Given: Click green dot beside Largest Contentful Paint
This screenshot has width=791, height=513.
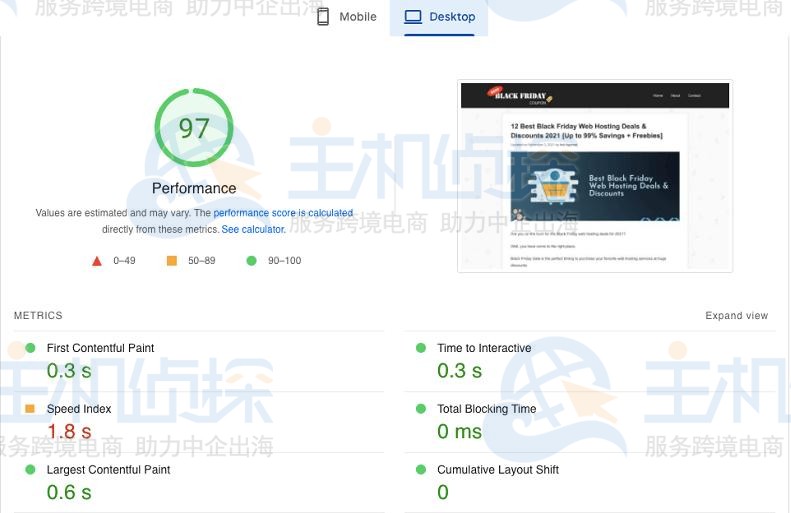Looking at the screenshot, I should 30,470.
